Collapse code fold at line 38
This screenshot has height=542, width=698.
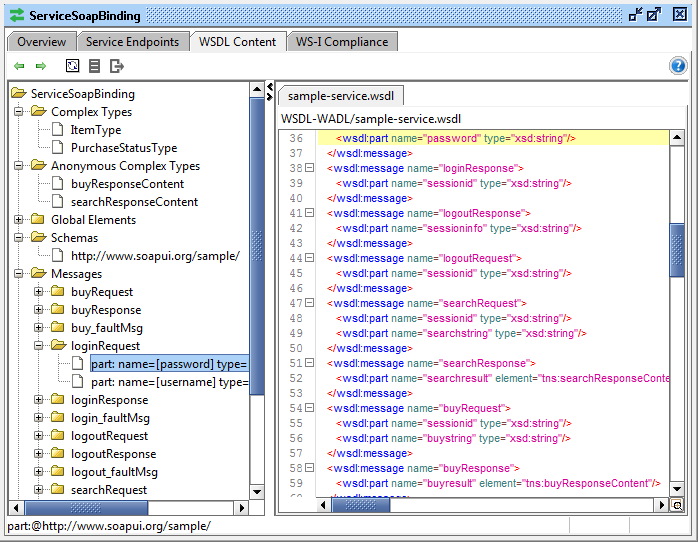coord(309,168)
